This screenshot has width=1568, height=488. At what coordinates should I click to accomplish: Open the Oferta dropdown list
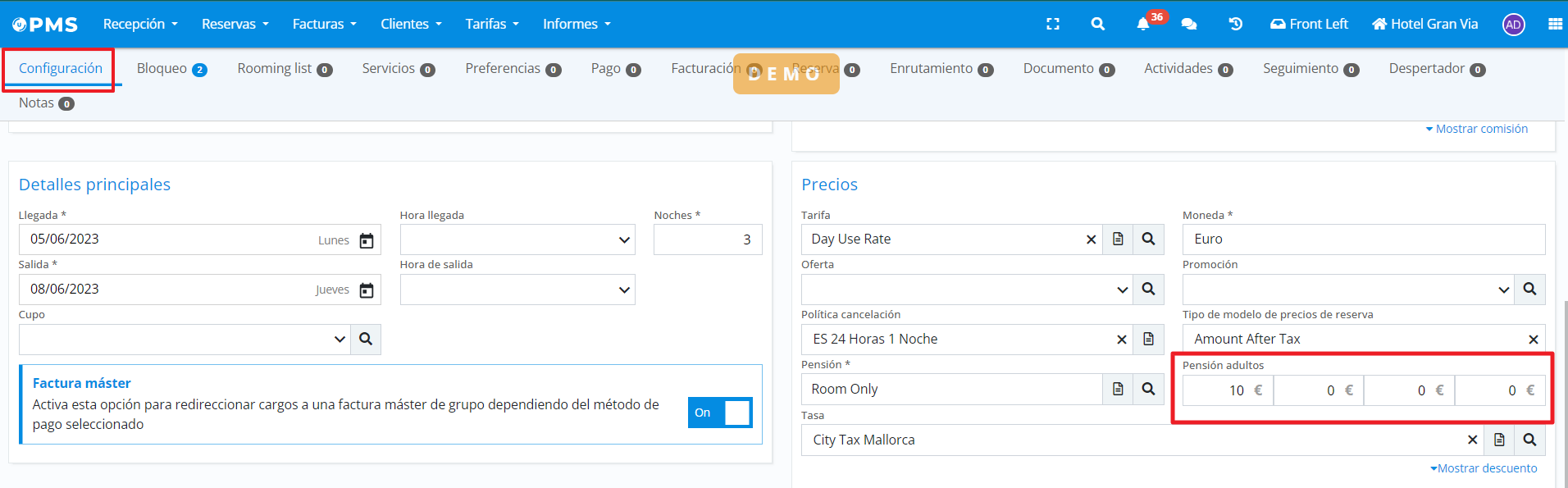[967, 290]
